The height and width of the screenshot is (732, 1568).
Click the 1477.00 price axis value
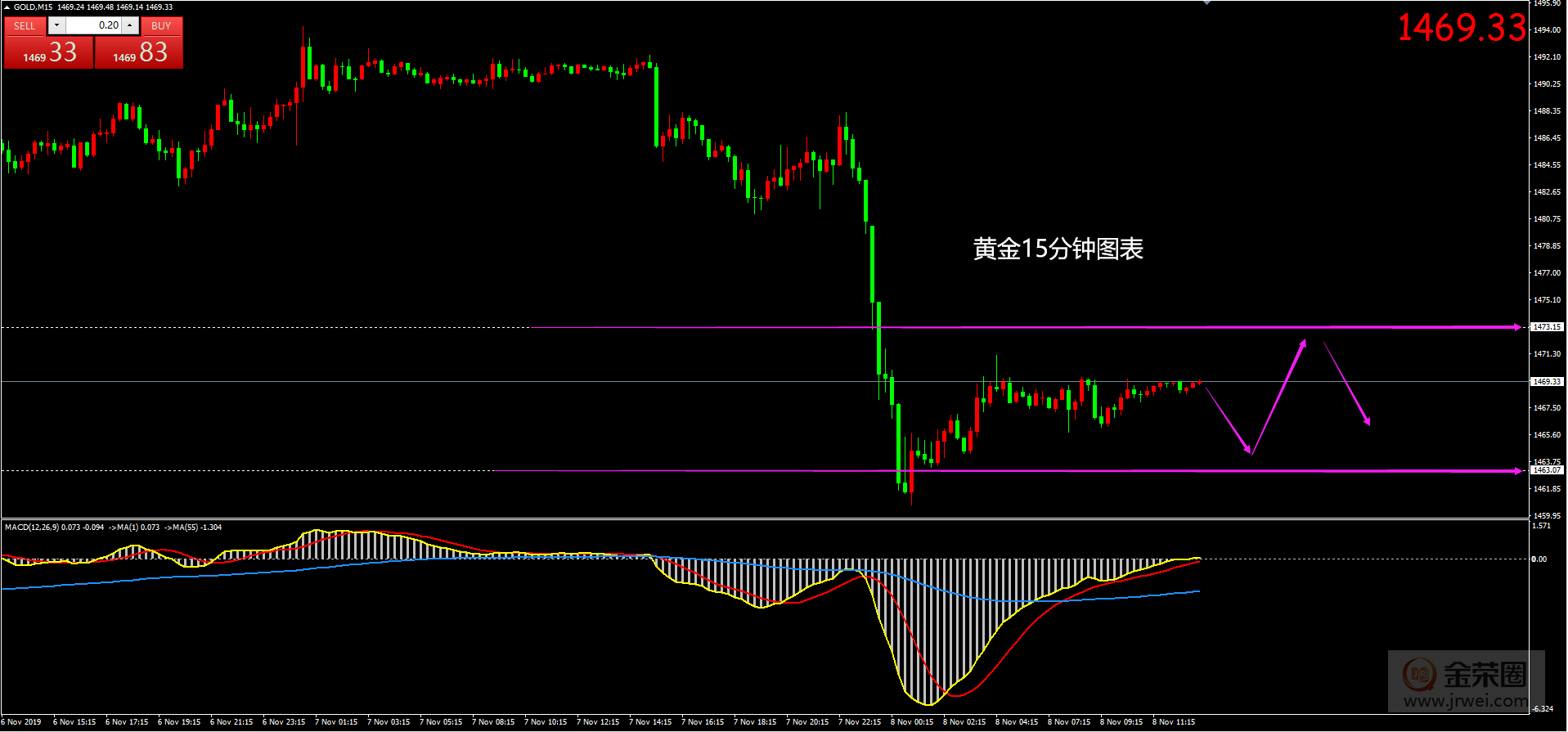1547,273
